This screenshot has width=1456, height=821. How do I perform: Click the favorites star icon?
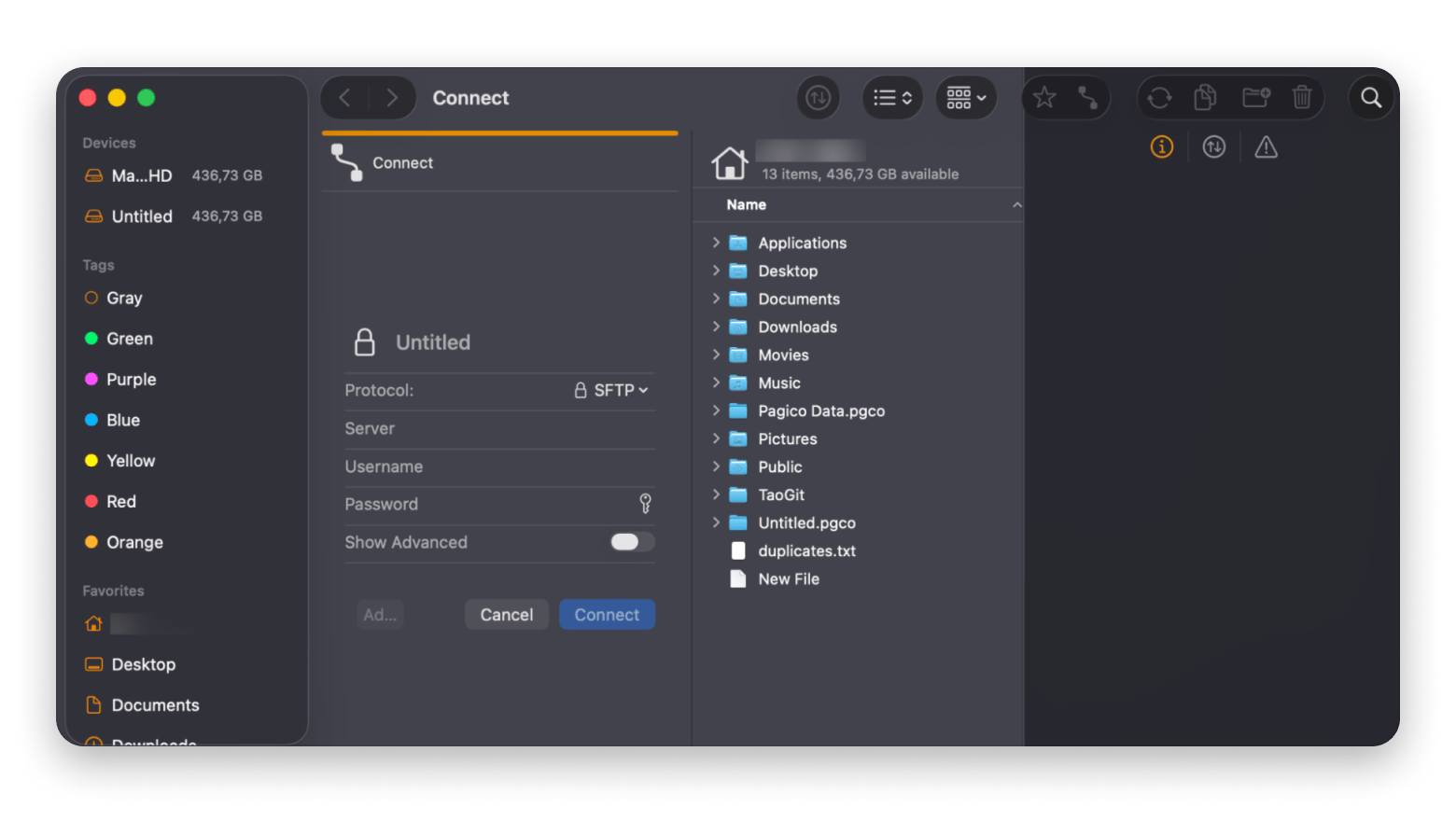(x=1044, y=98)
